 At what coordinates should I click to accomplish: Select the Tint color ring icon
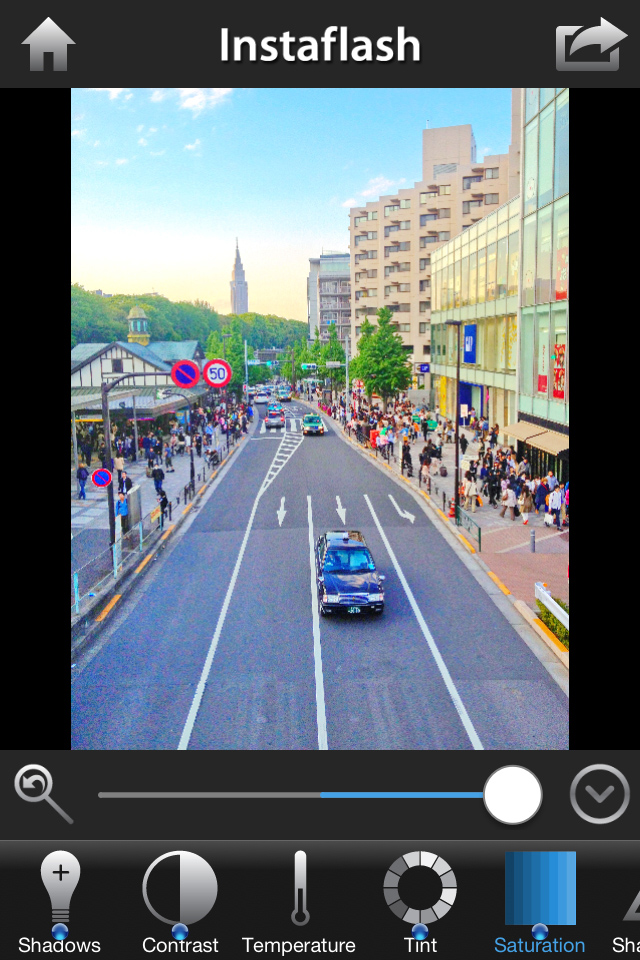[420, 886]
